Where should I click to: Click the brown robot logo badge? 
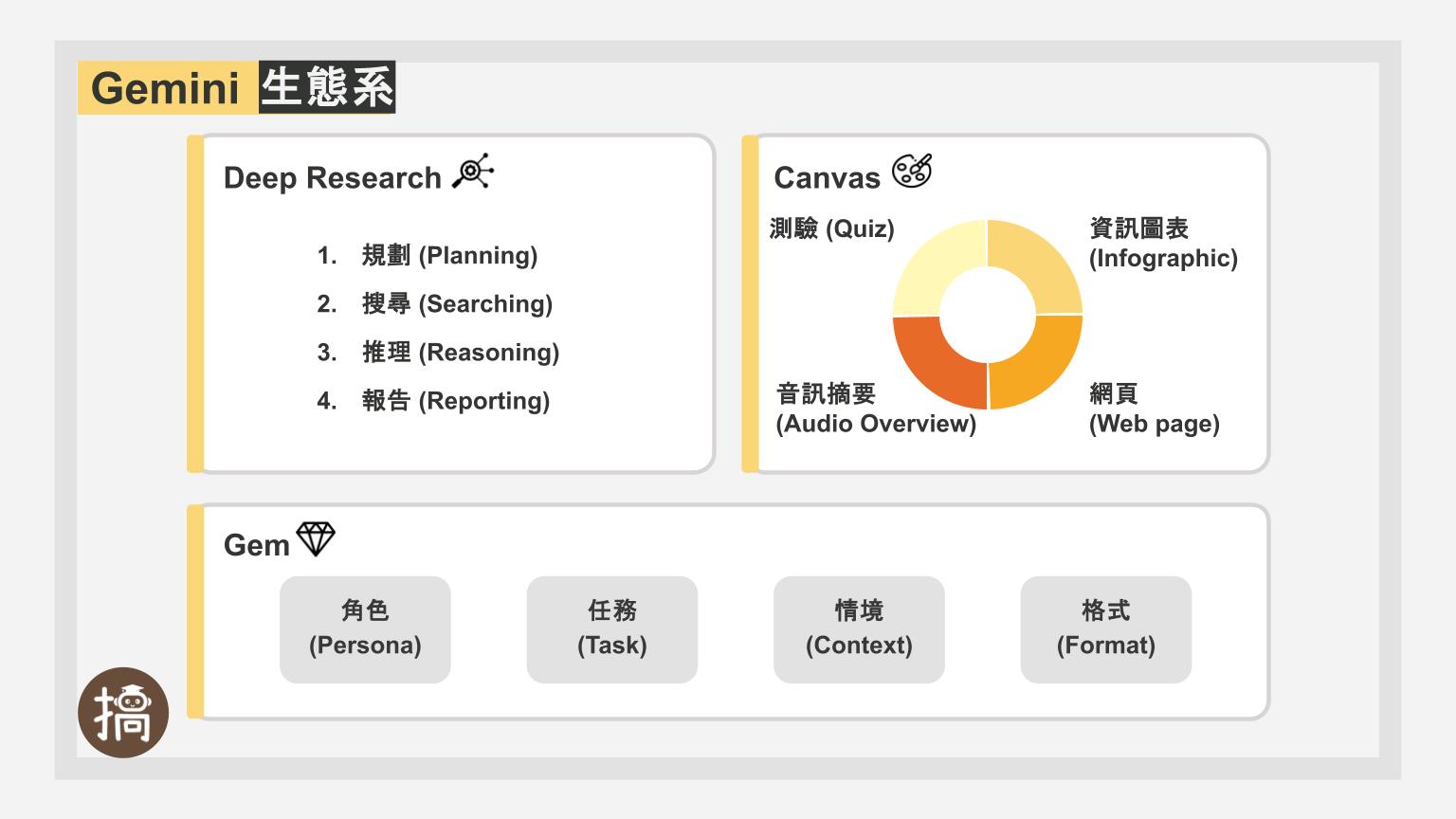click(x=123, y=713)
